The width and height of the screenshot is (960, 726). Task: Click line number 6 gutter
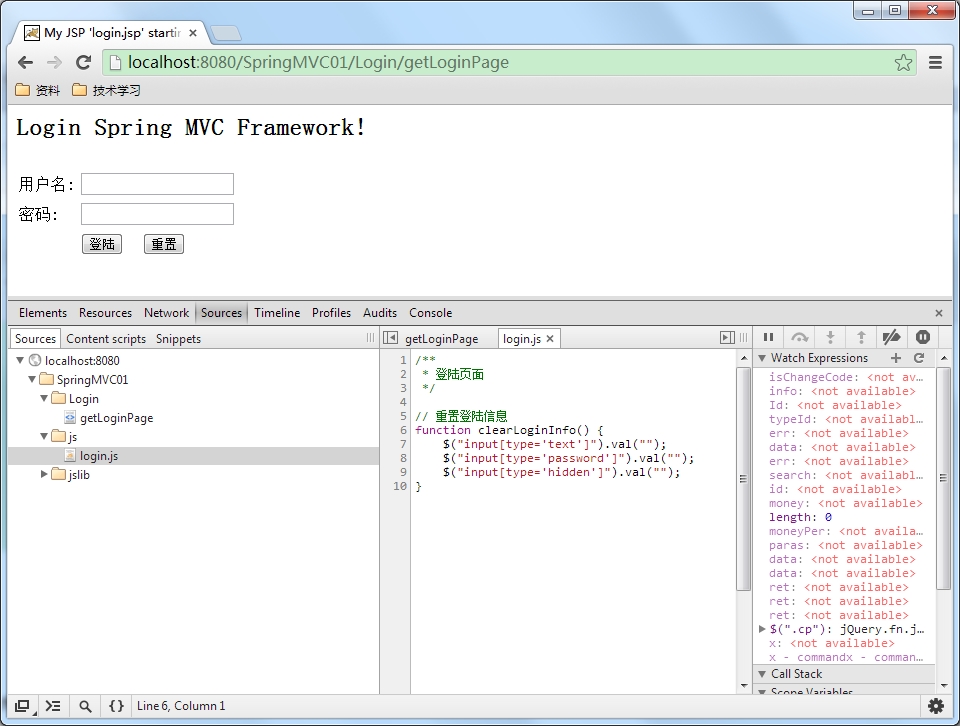[403, 430]
